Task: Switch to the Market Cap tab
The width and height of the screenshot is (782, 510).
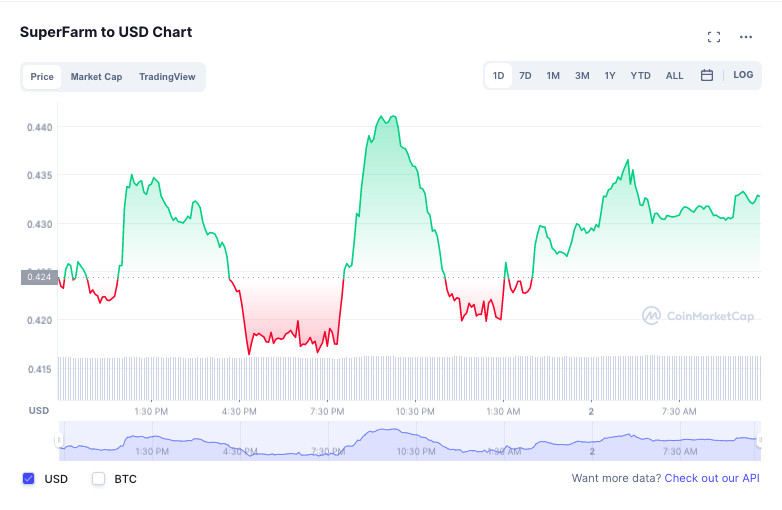Action: coord(96,77)
